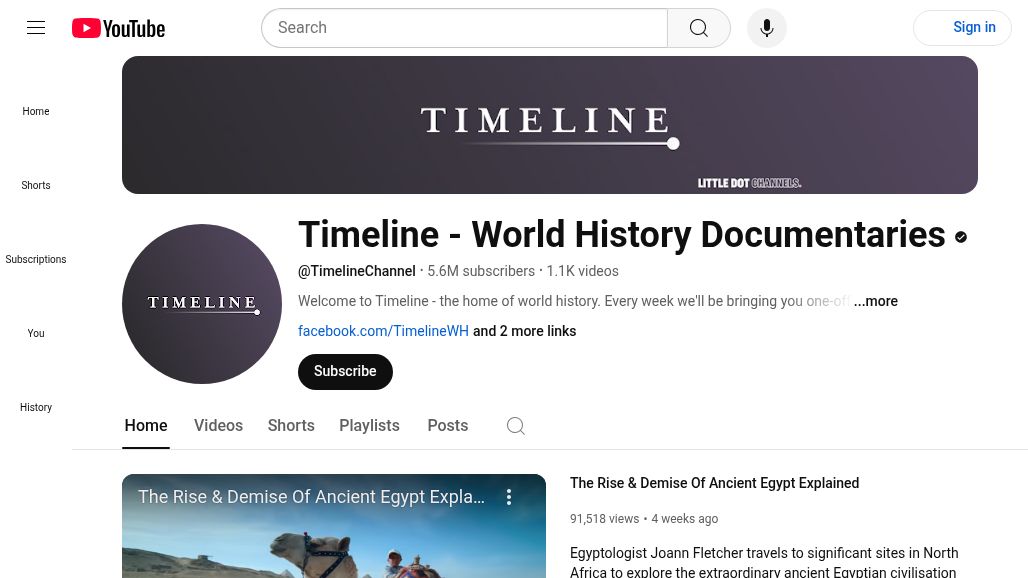Click the '5.6M subscribers' text
This screenshot has height=578, width=1028.
click(481, 271)
